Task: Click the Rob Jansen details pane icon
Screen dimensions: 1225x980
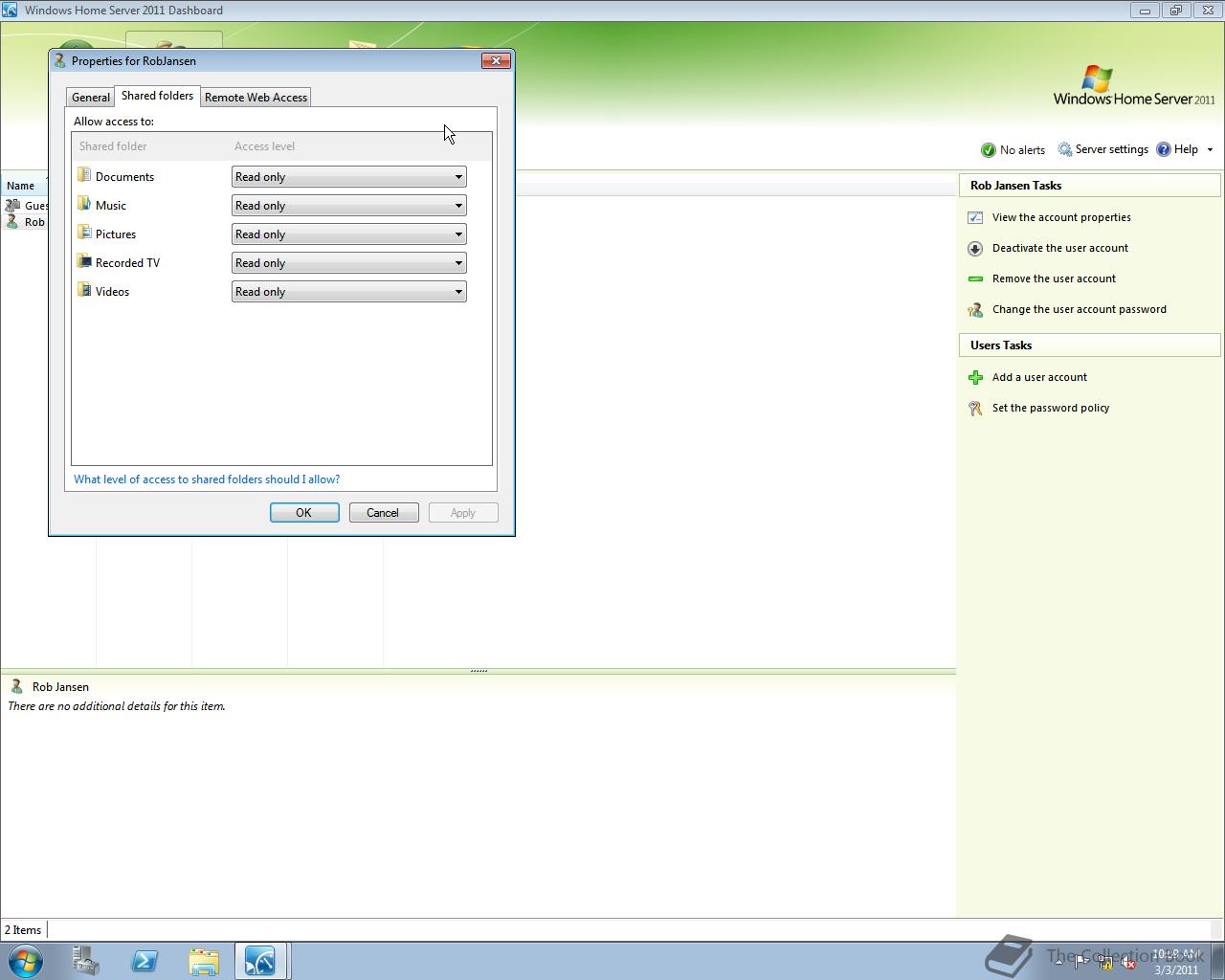Action: [x=16, y=686]
